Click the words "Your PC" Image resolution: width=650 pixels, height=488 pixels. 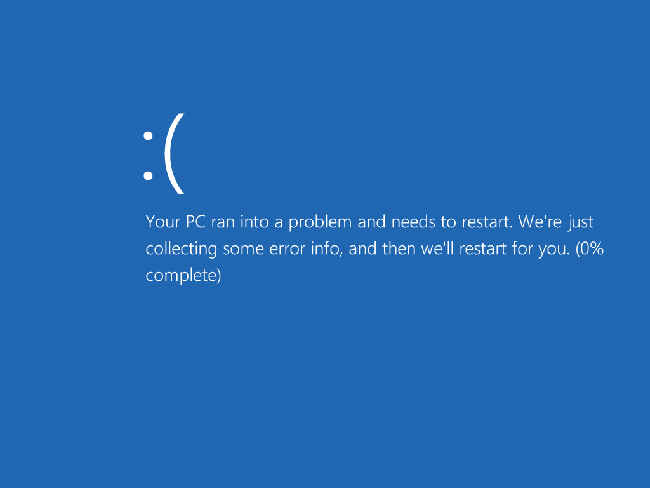point(175,222)
